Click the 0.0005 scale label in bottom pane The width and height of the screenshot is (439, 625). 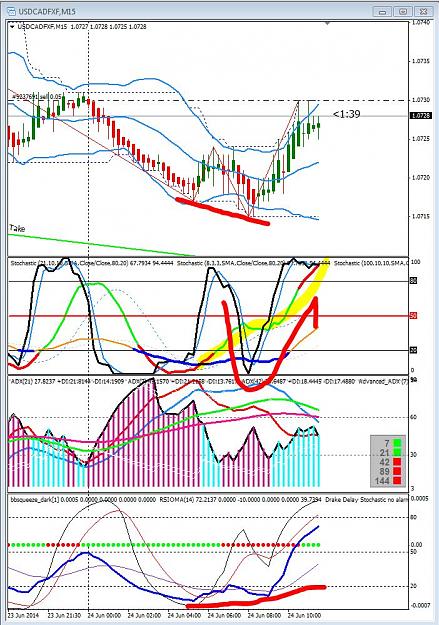click(420, 499)
